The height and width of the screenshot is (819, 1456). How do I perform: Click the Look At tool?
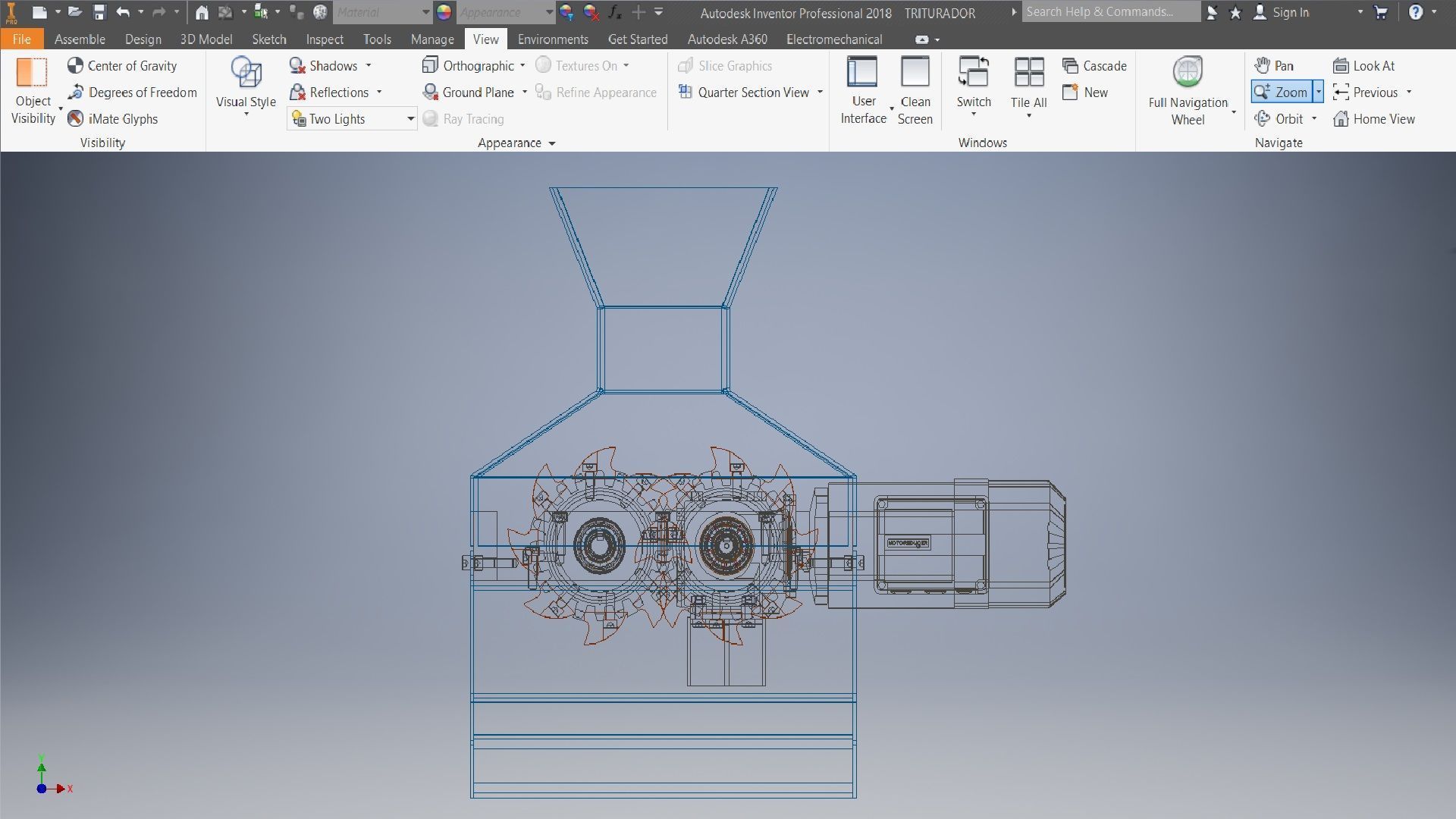click(1364, 66)
